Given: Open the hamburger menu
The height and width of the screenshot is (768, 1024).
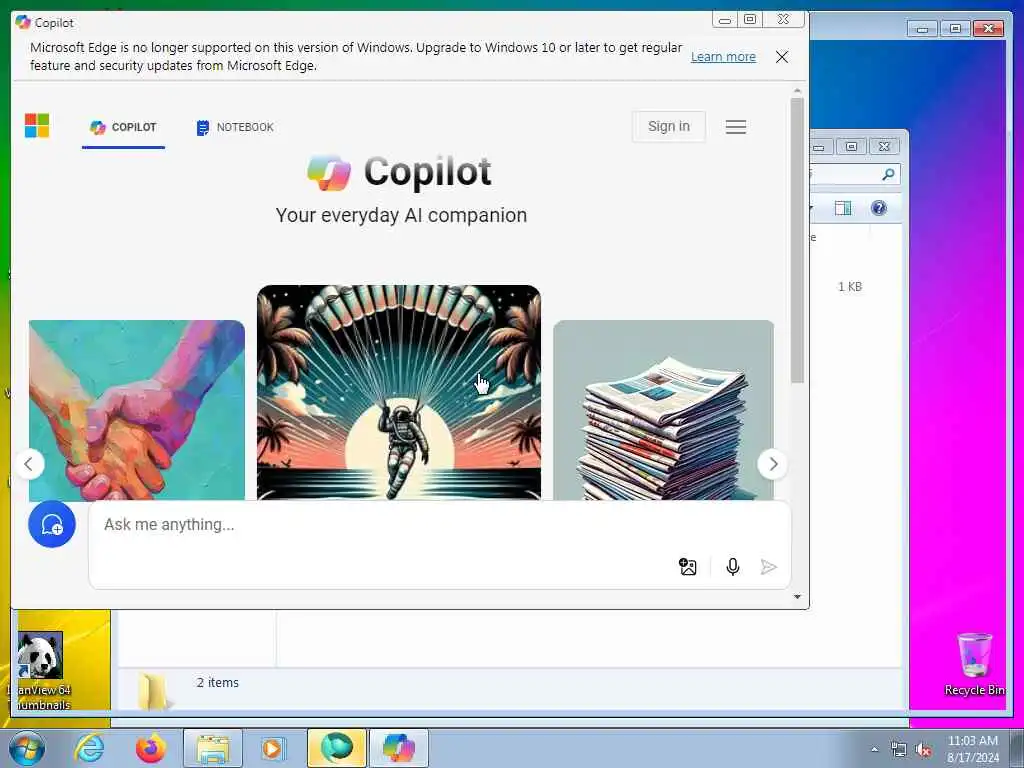Looking at the screenshot, I should point(736,127).
